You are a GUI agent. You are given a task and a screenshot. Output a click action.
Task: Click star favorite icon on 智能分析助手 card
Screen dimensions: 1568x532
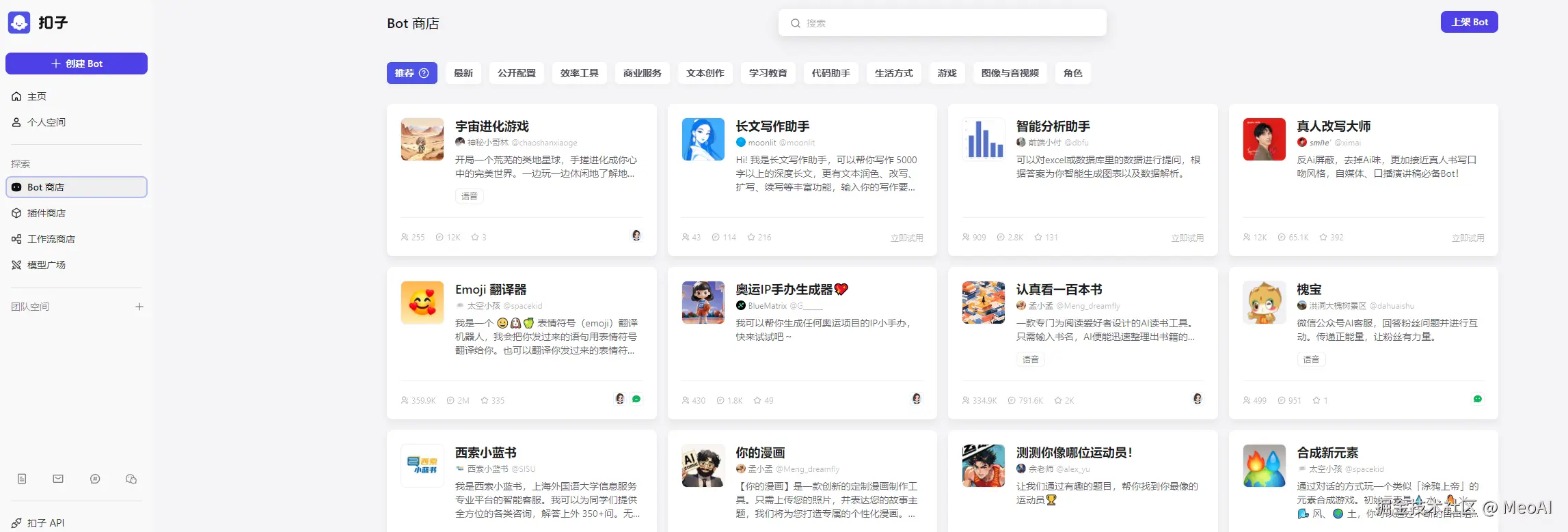[x=1038, y=238]
